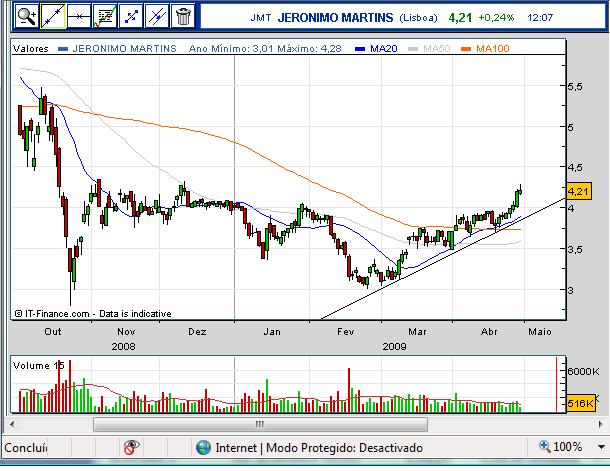The image size is (610, 471).
Task: Click the yellow 516K volume label
Action: [581, 403]
